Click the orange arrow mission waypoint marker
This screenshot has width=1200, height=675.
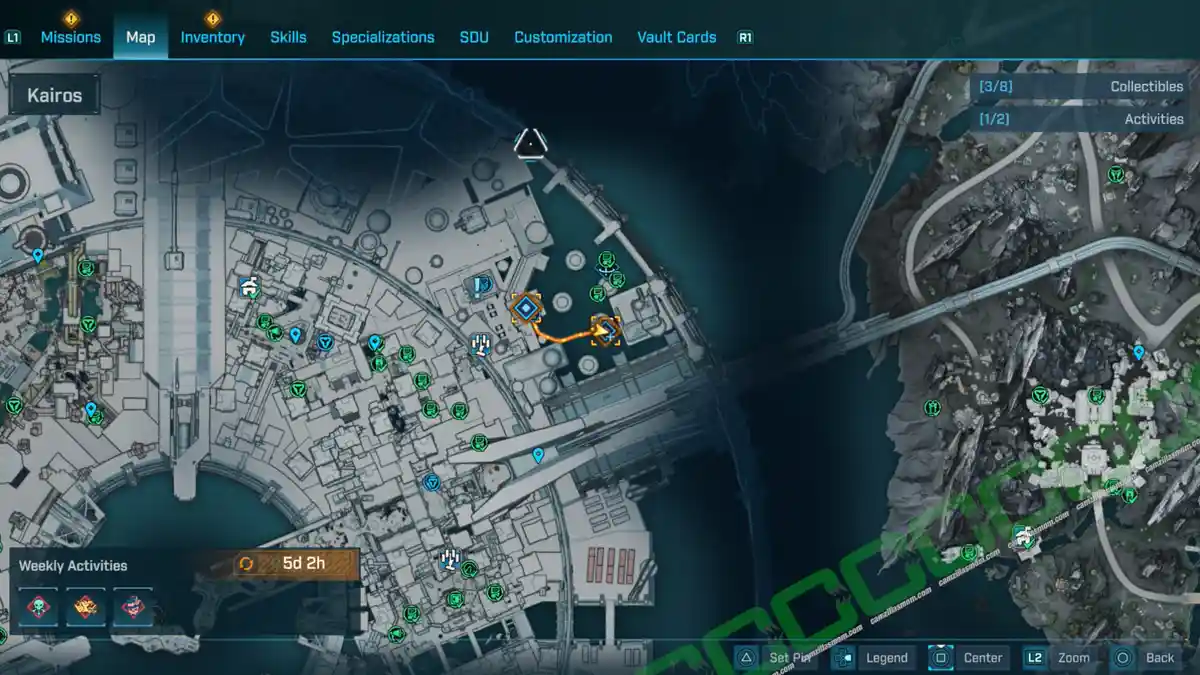605,328
